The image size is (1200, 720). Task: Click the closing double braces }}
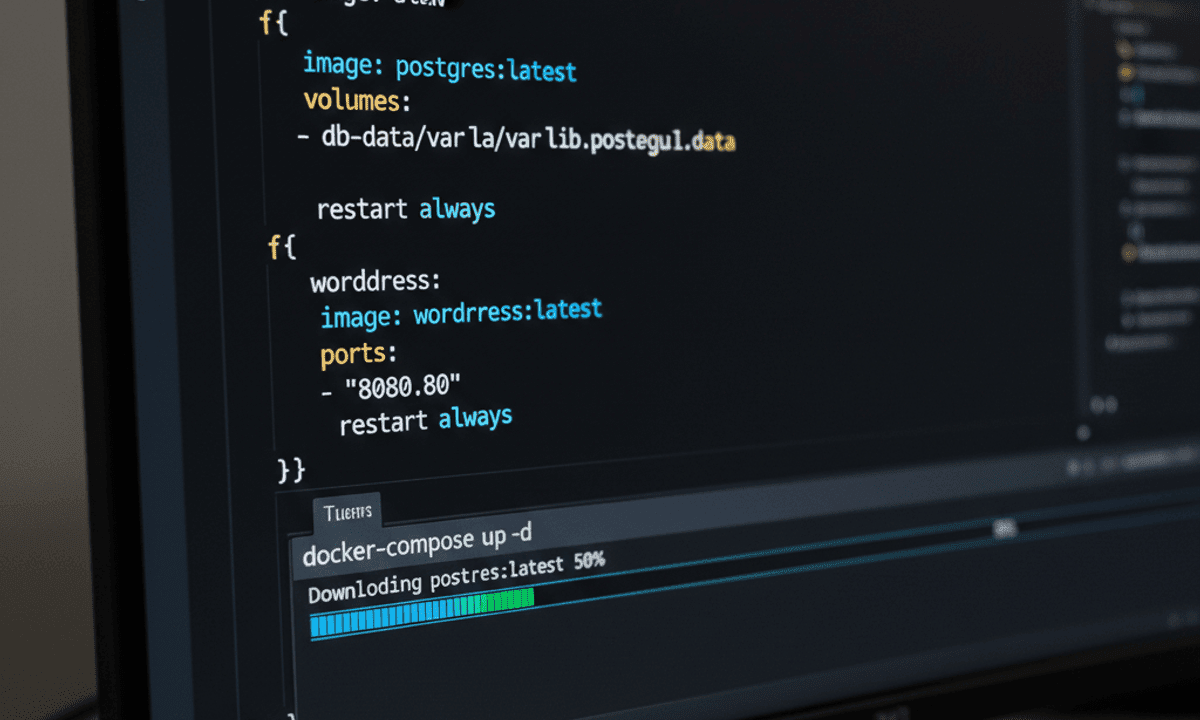click(x=290, y=468)
